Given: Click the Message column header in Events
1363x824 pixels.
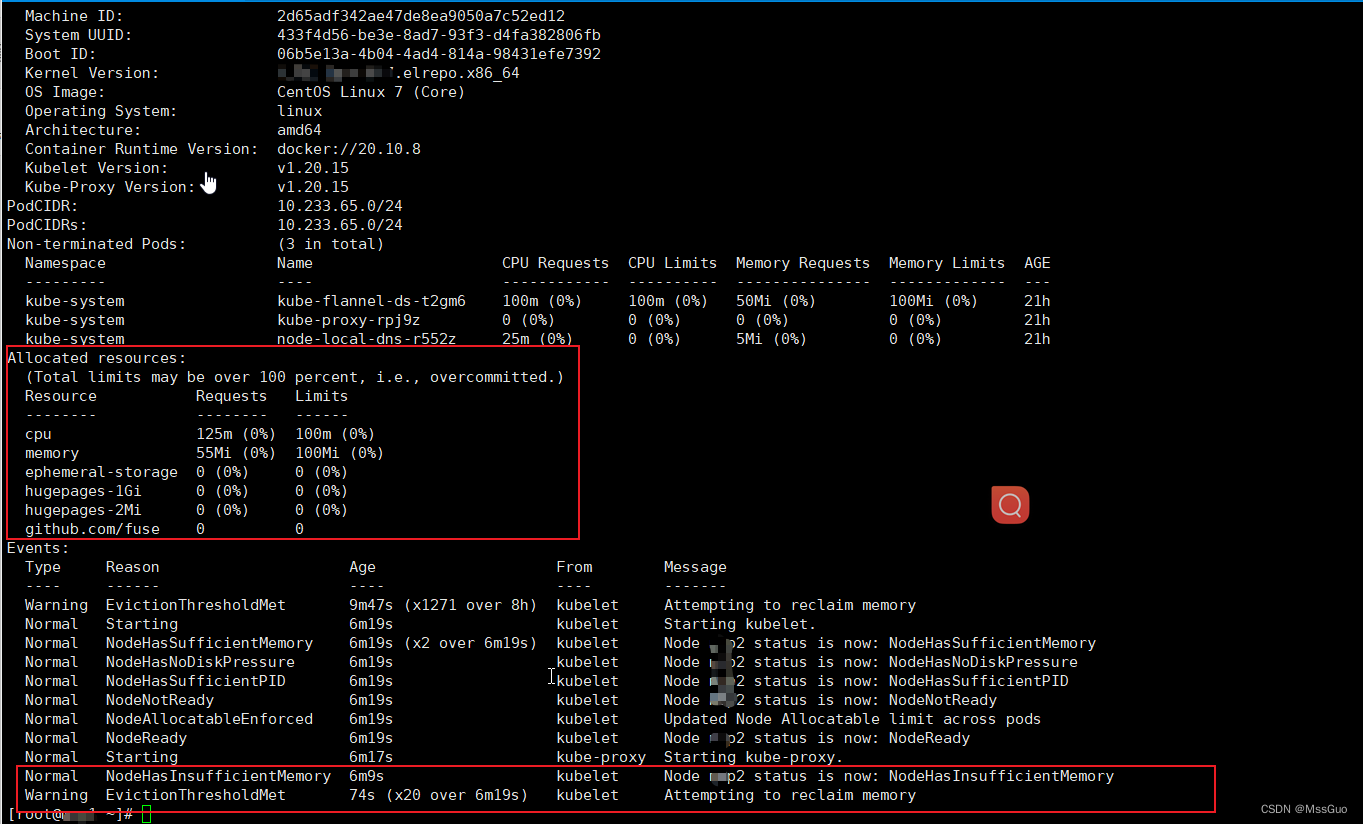Looking at the screenshot, I should coord(695,567).
